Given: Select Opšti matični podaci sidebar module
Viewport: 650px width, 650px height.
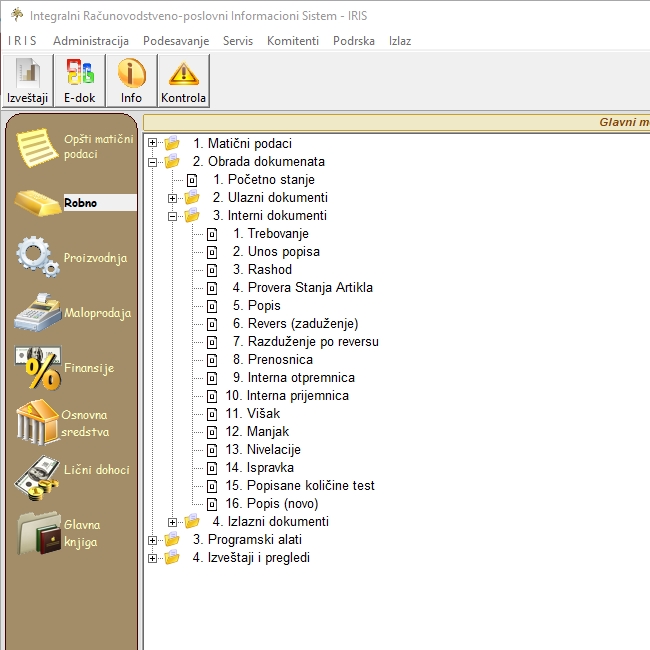Looking at the screenshot, I should pos(74,147).
